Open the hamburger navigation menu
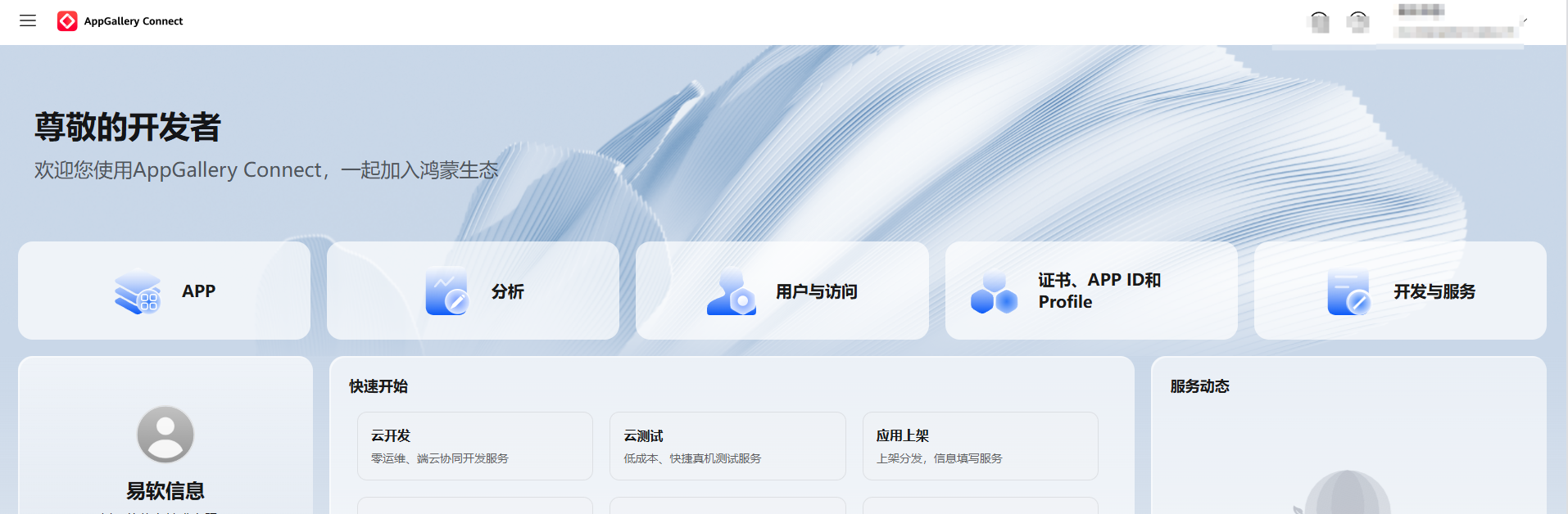The image size is (1568, 514). coord(28,20)
